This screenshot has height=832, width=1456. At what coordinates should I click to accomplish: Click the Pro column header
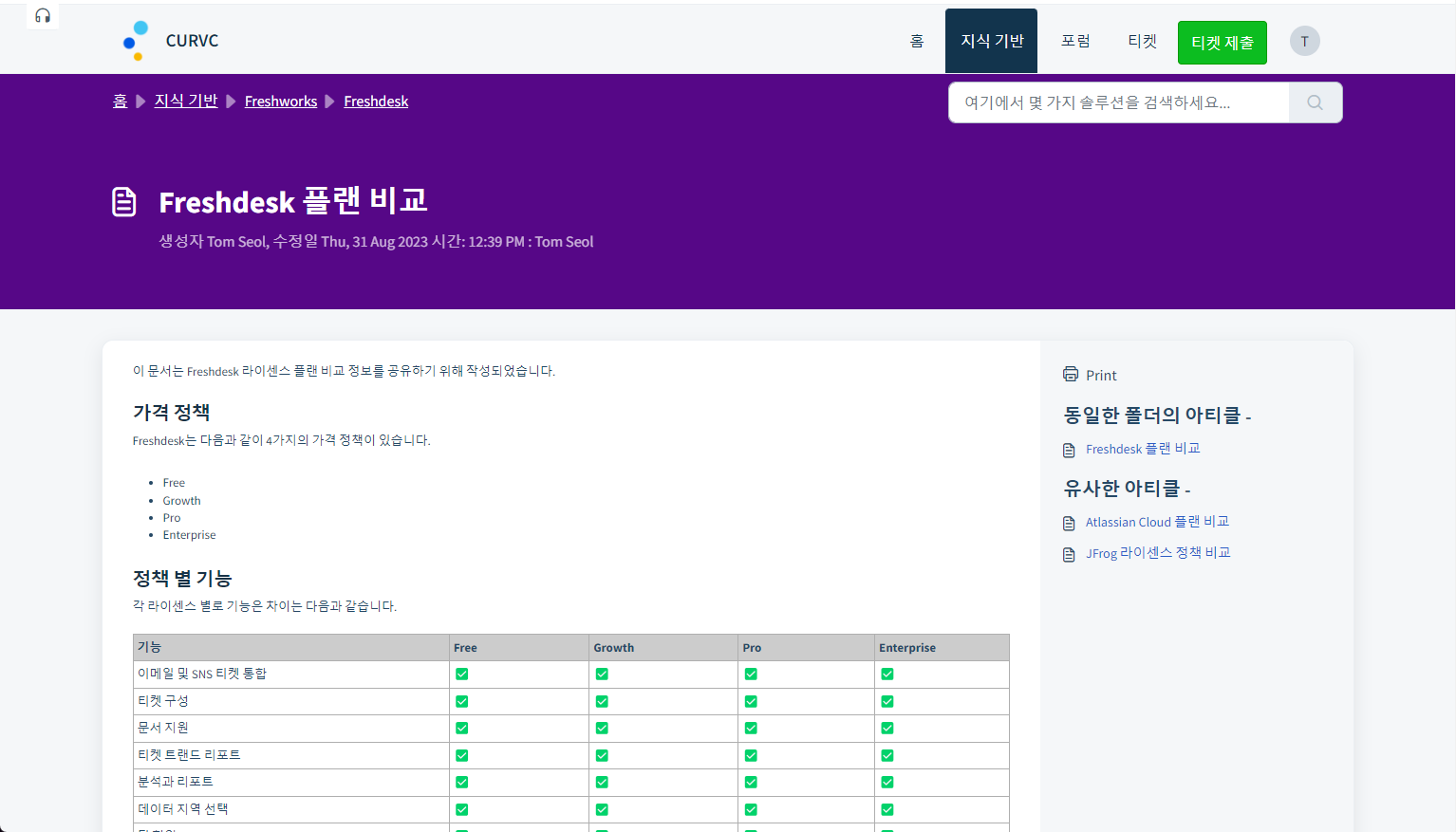coord(807,648)
